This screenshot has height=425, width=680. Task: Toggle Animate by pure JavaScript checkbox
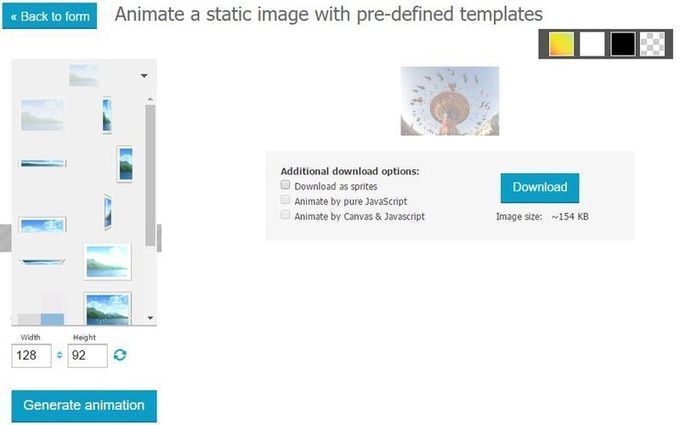coord(285,199)
